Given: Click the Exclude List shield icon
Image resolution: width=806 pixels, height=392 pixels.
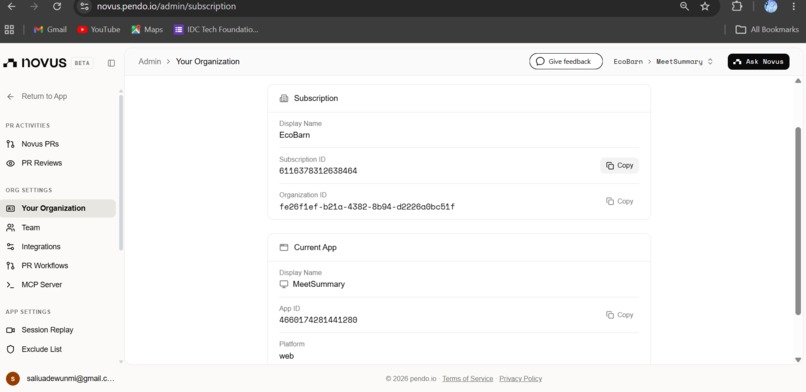Looking at the screenshot, I should (10, 349).
